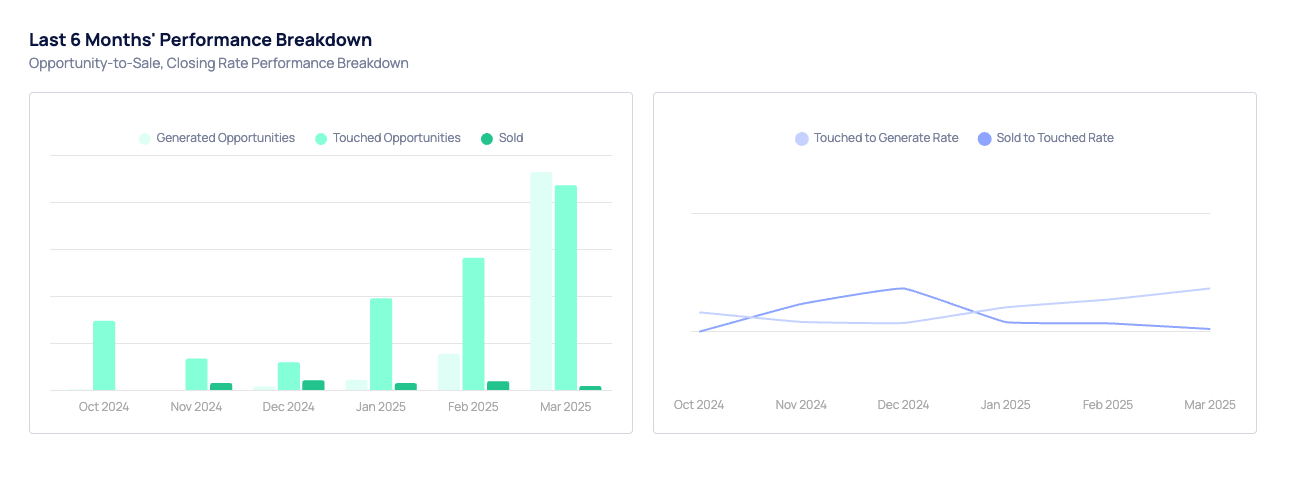Viewport: 1296px width, 487px height.
Task: Click the Jan 2025 Touched Opportunities bar
Action: point(381,344)
